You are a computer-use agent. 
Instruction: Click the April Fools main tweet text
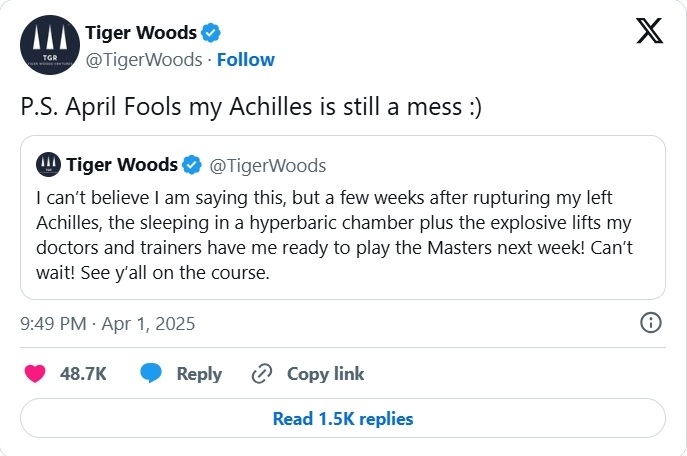251,107
